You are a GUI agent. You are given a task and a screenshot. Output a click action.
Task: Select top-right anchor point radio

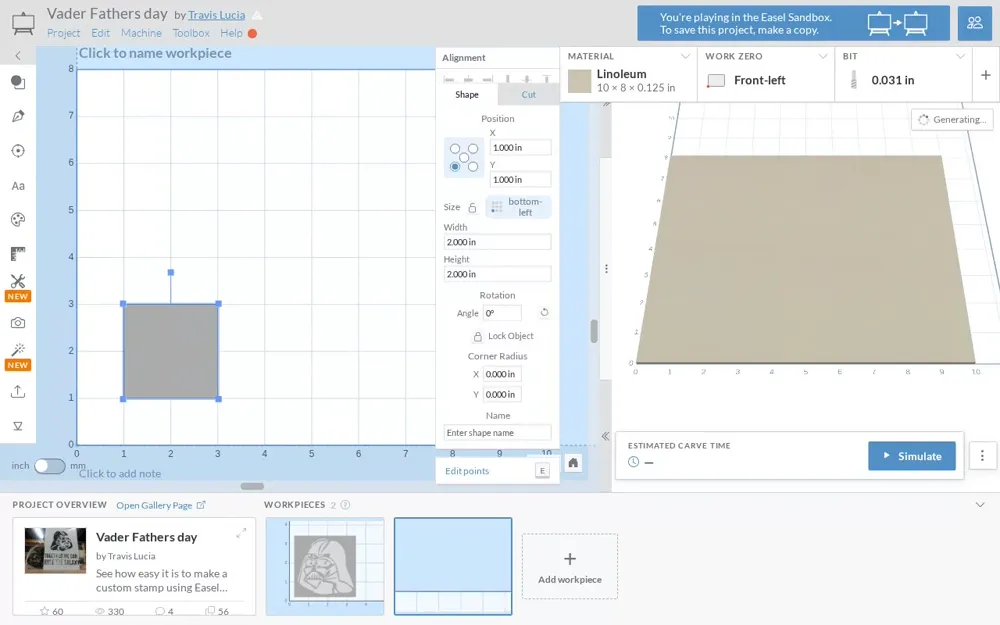tap(473, 149)
